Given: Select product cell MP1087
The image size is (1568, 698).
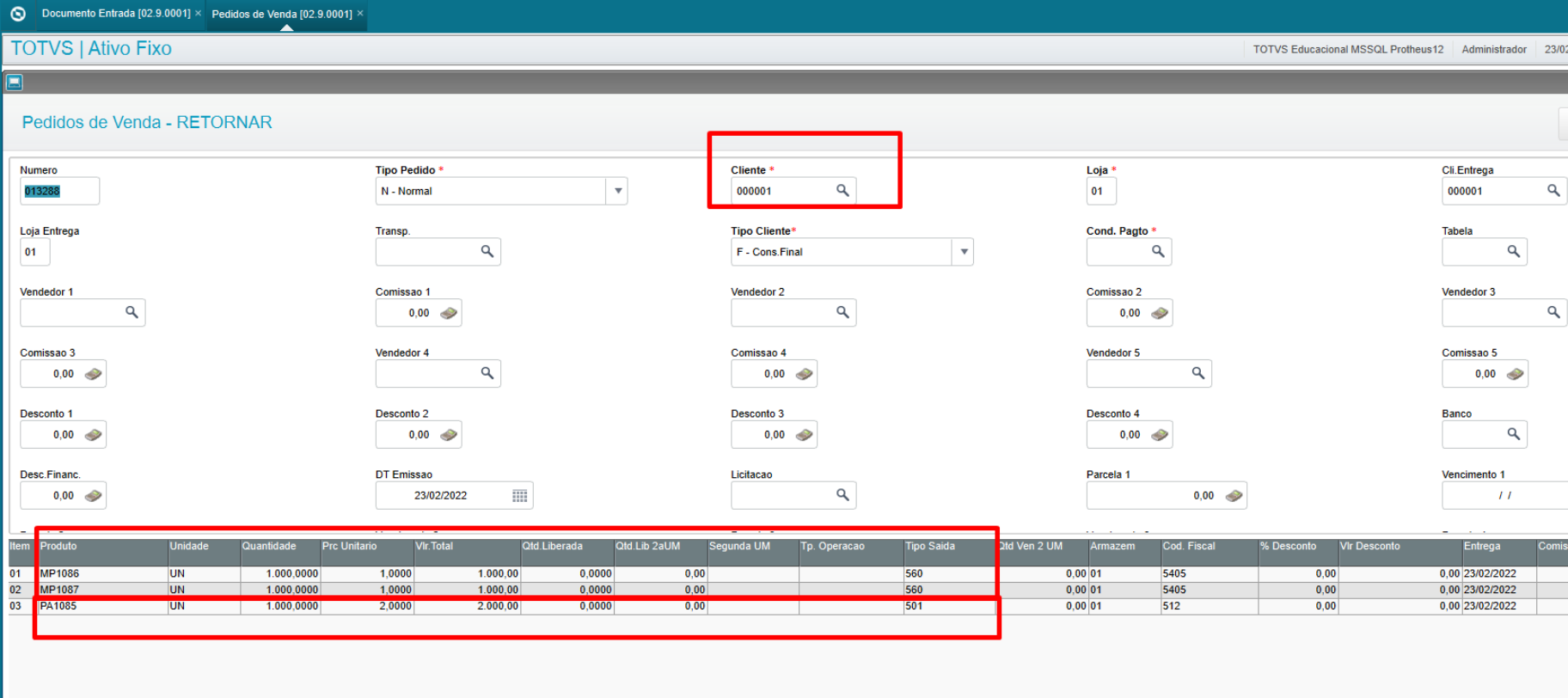Looking at the screenshot, I should point(102,590).
